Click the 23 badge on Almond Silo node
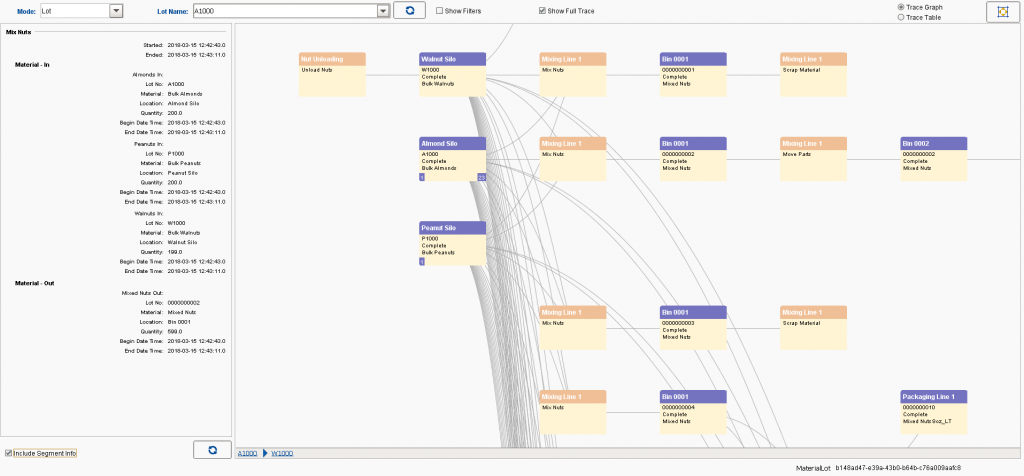 point(482,178)
